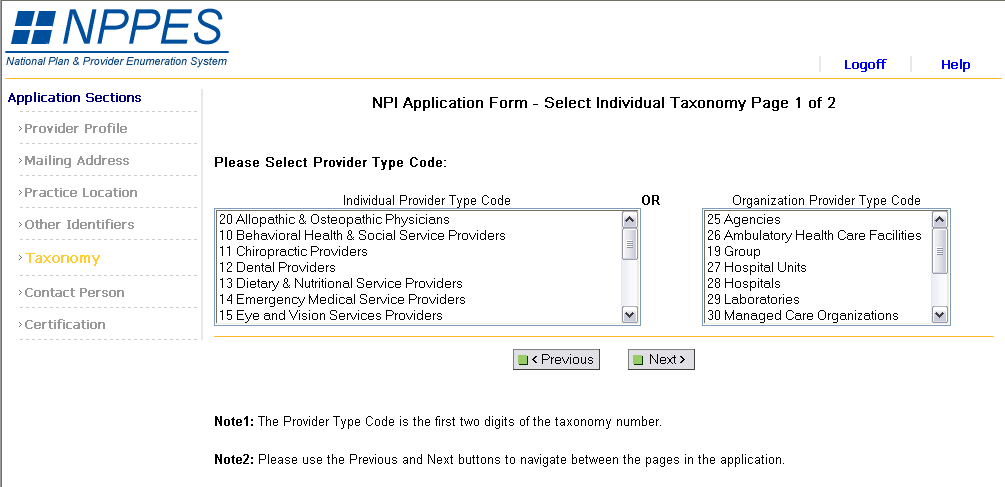The image size is (1005, 487).
Task: Choose 12 Dental Providers option
Action: click(x=277, y=267)
